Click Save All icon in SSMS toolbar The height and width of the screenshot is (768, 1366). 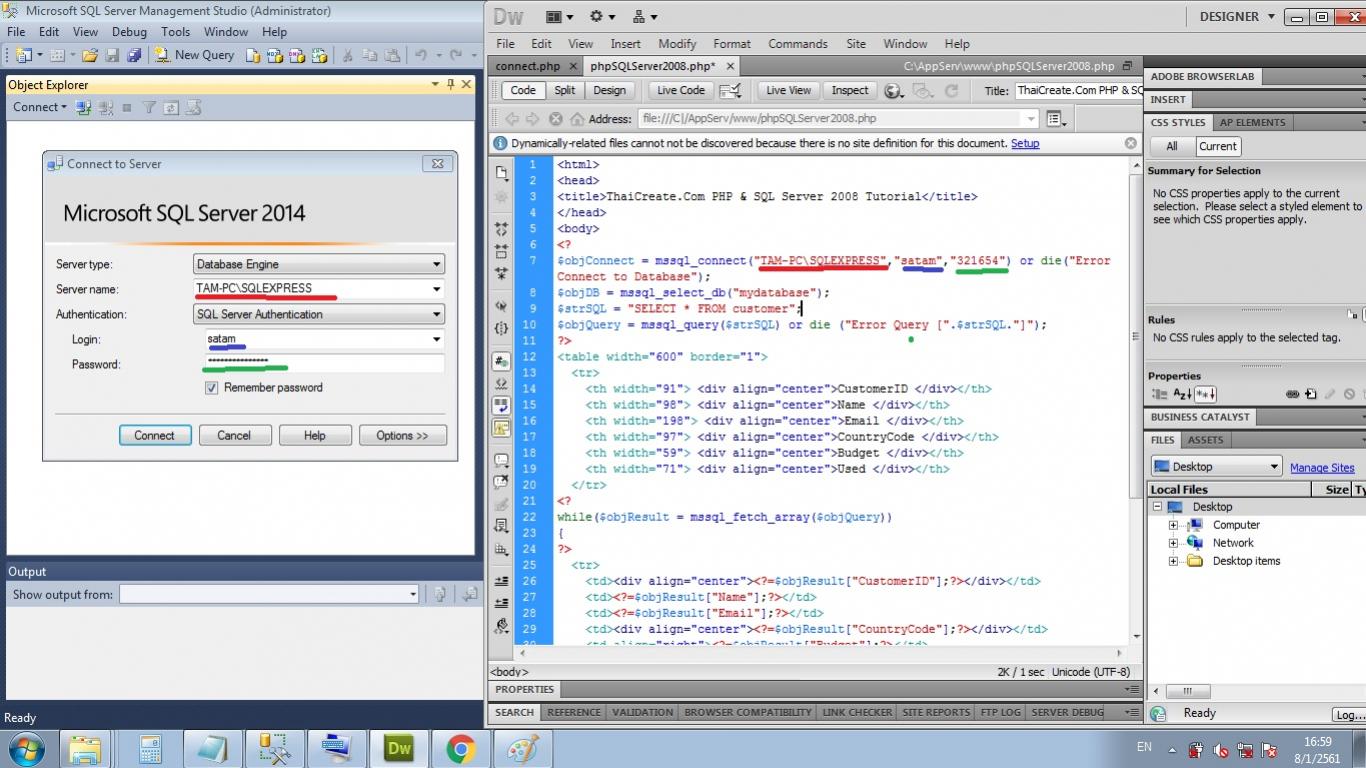click(134, 55)
